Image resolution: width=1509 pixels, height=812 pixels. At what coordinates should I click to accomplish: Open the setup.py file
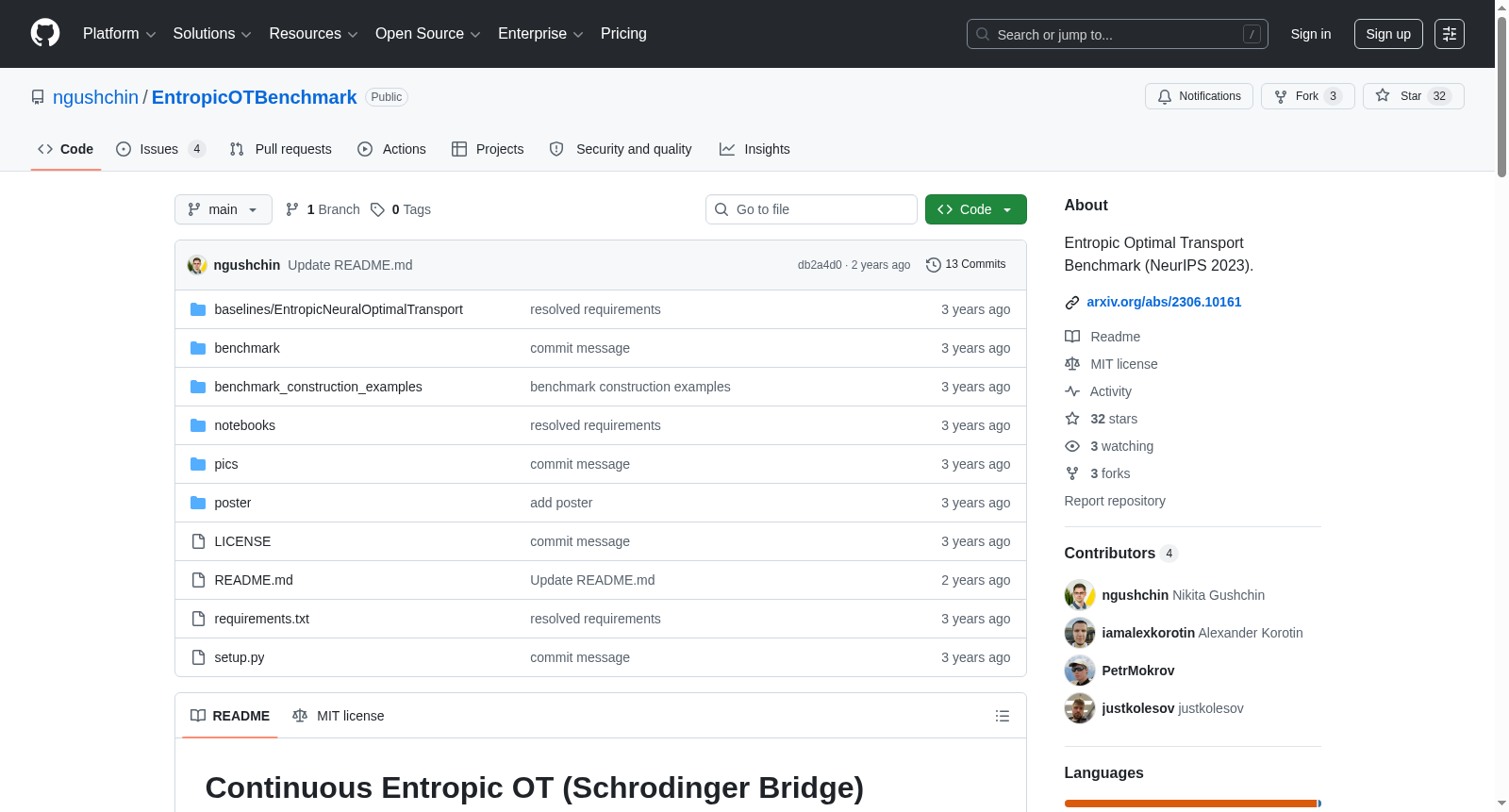tap(240, 657)
